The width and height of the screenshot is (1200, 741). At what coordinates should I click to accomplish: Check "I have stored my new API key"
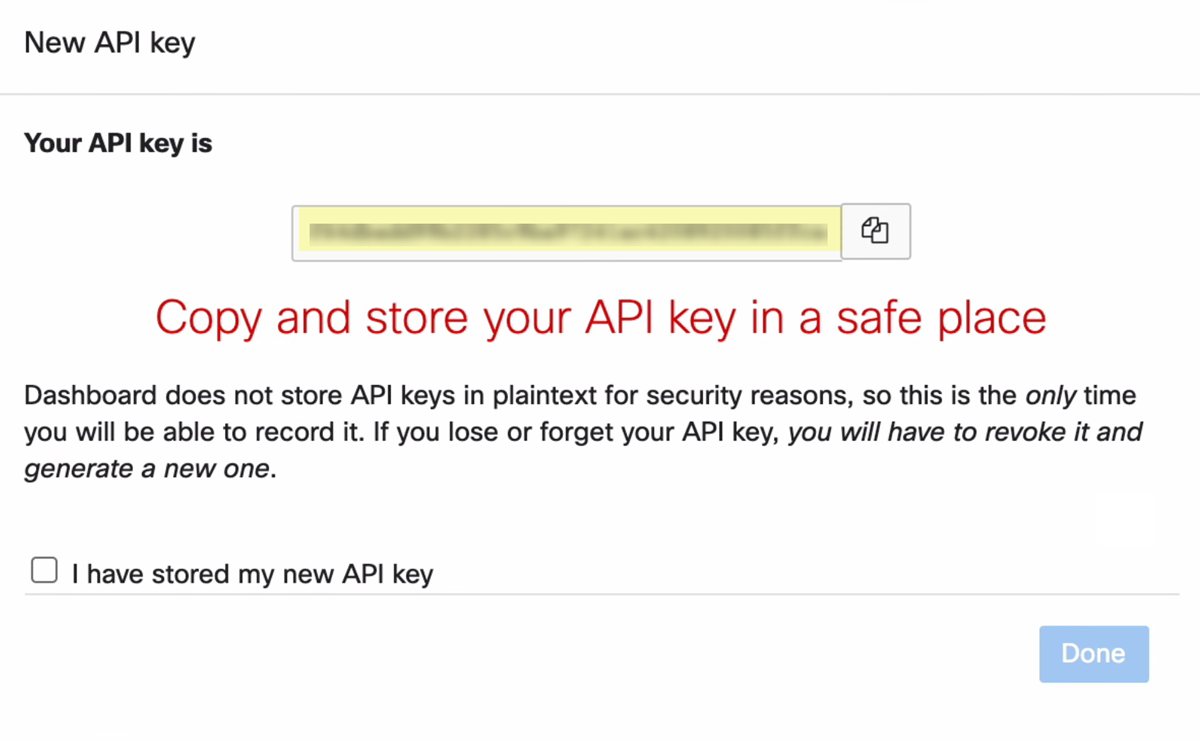[44, 571]
